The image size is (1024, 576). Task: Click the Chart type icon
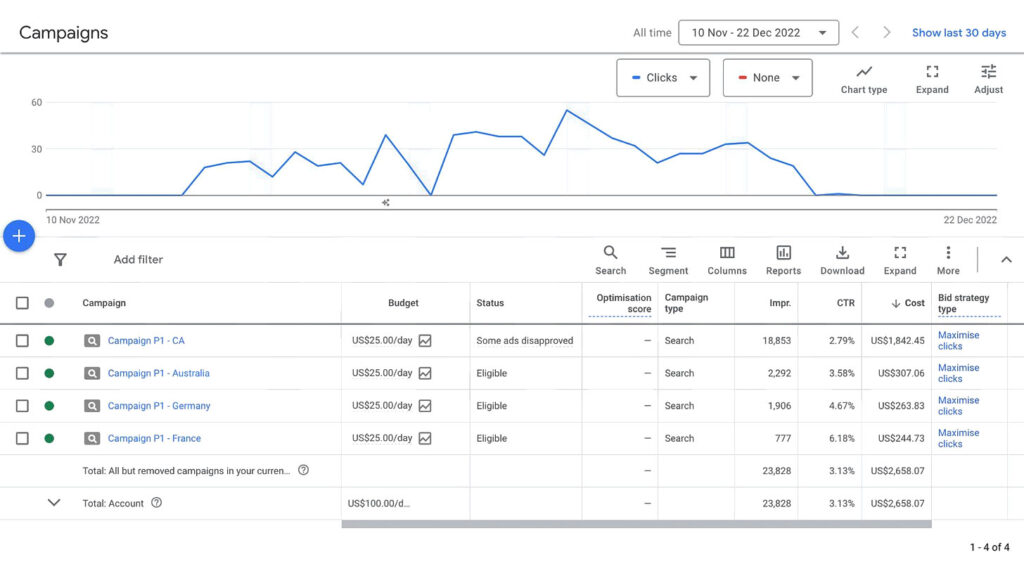863,72
